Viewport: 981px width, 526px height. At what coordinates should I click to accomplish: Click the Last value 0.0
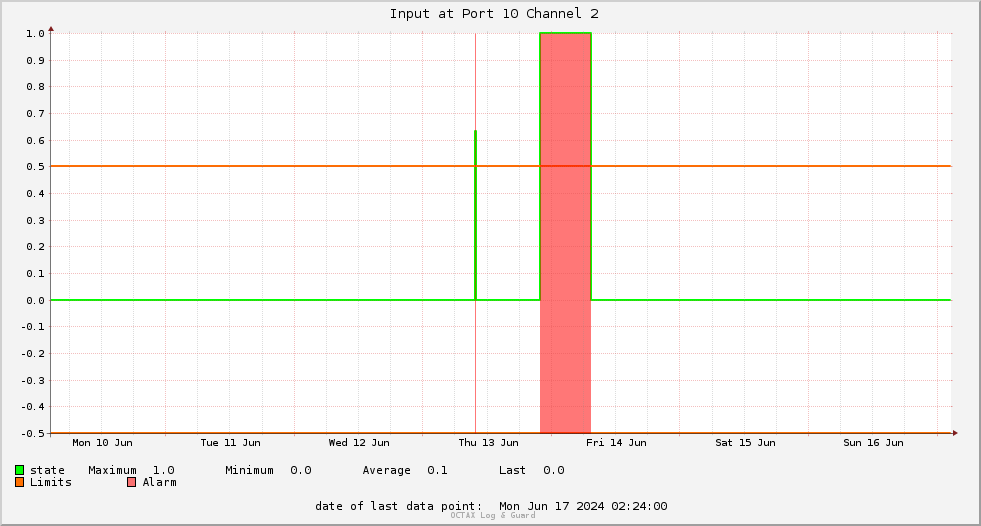[554, 470]
